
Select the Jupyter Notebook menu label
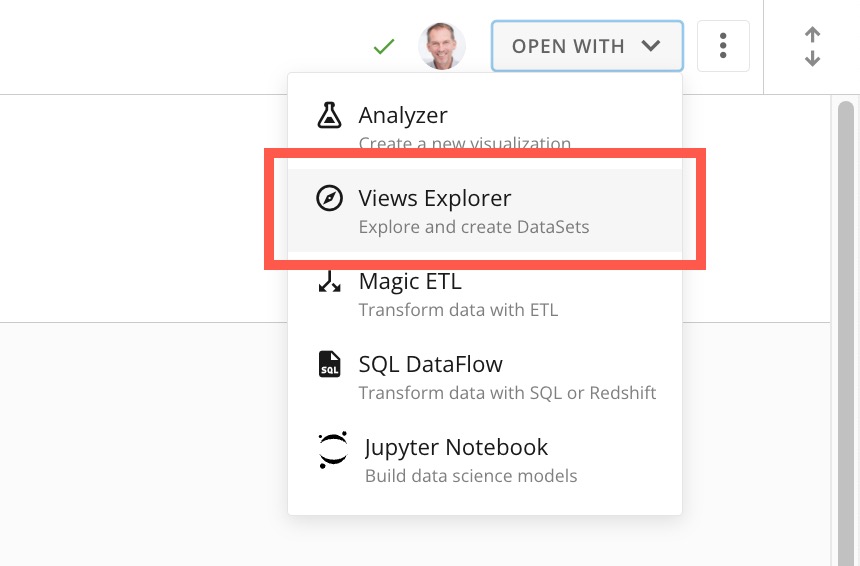coord(456,447)
